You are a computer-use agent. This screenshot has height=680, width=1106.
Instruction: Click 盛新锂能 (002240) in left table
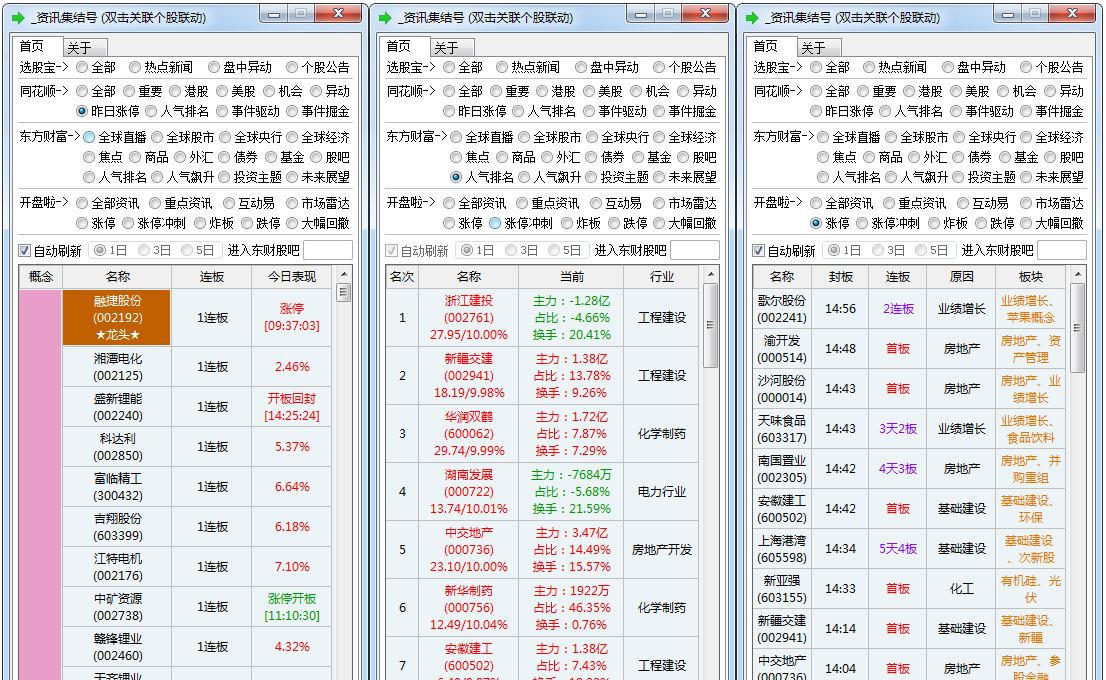tap(118, 407)
